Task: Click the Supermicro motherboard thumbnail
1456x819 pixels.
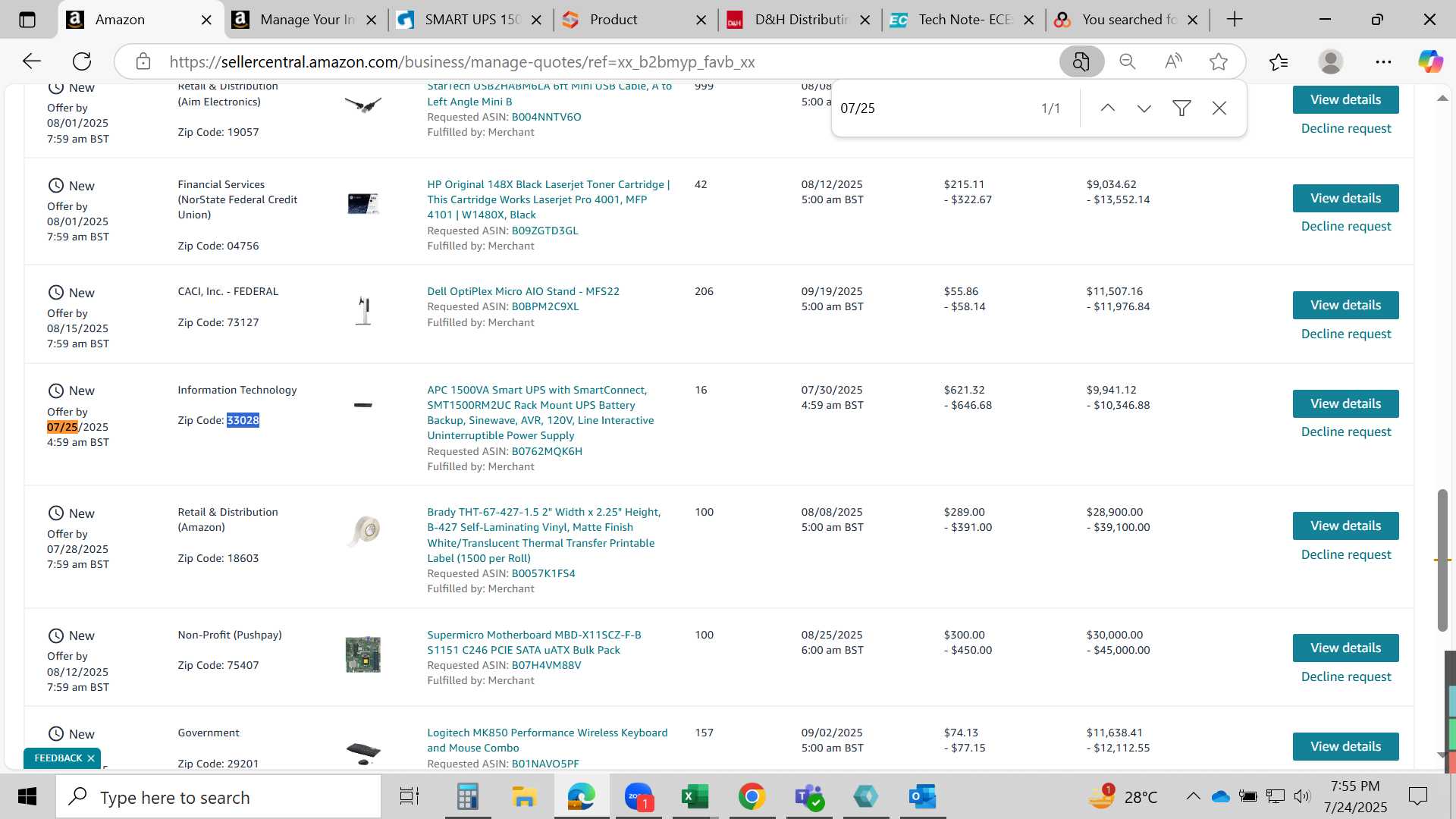Action: [x=363, y=654]
